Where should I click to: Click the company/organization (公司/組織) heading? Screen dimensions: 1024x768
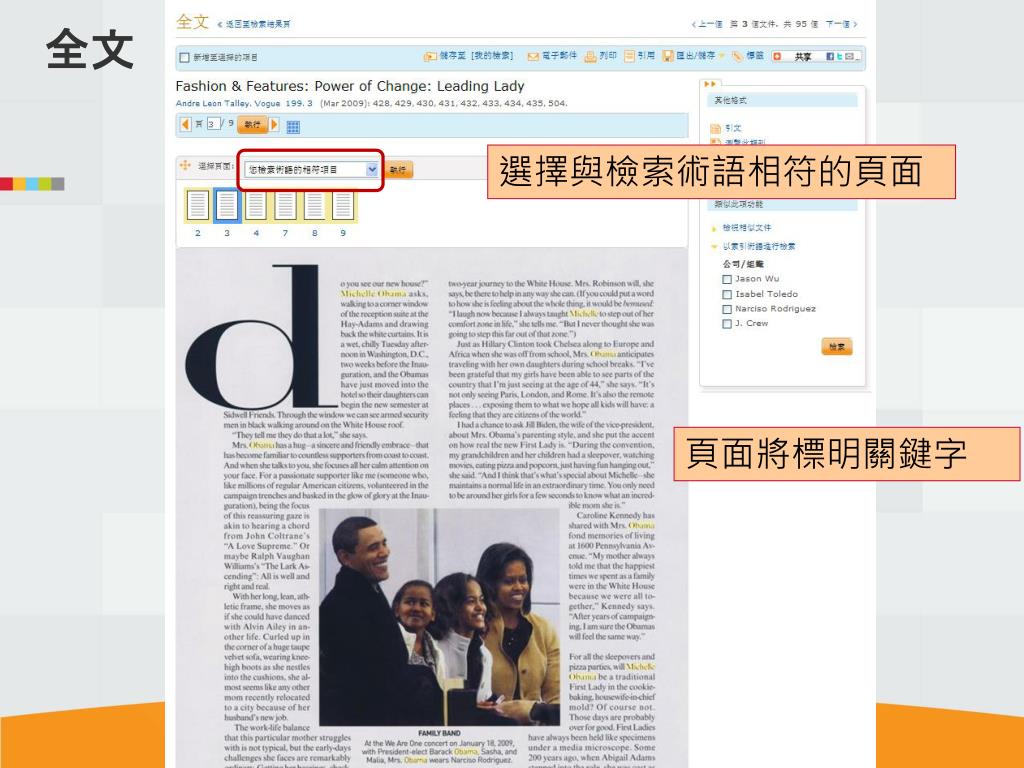743,264
